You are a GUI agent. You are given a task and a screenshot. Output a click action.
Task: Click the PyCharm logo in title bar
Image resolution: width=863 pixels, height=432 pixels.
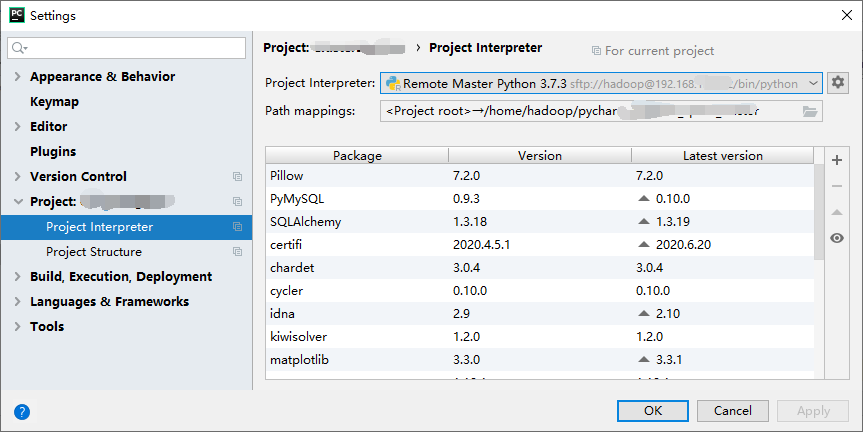point(17,15)
